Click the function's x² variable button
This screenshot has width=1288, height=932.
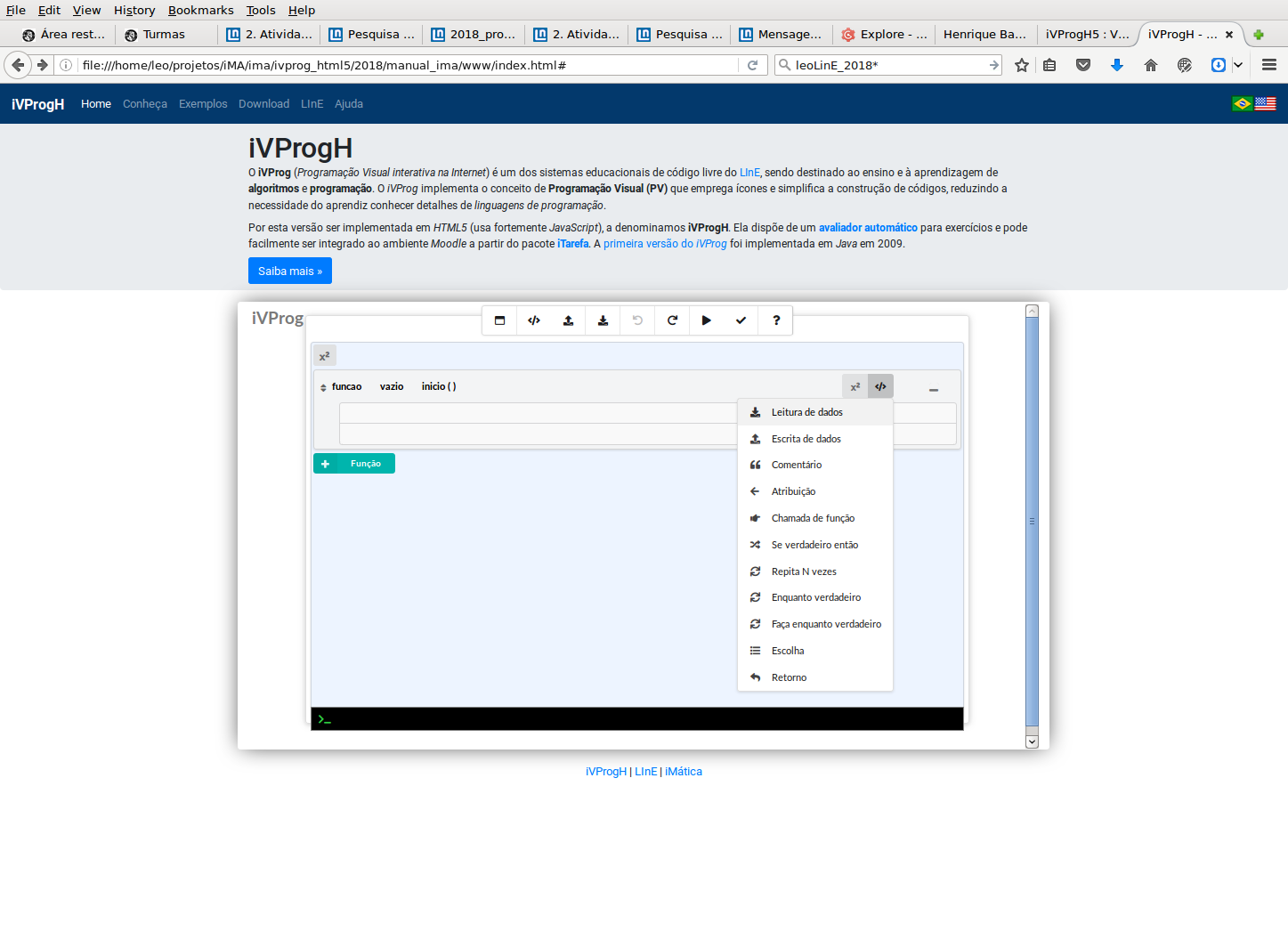click(855, 386)
